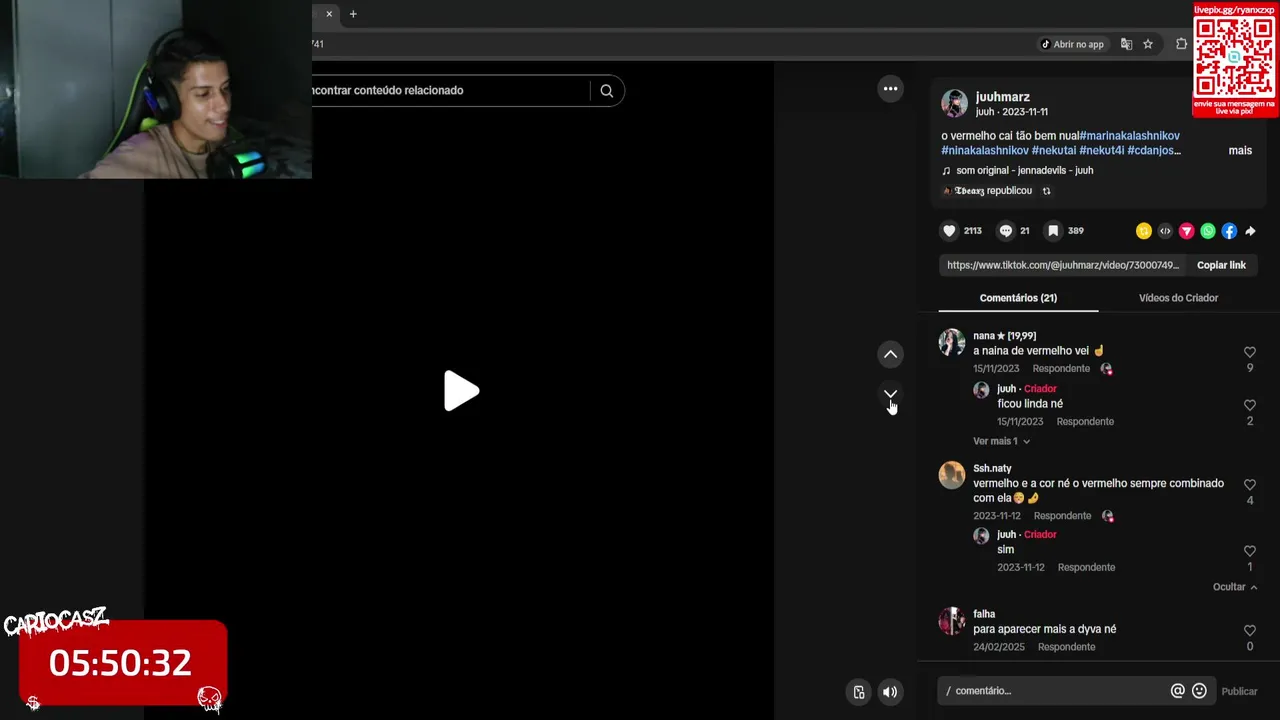This screenshot has height=720, width=1280.
Task: Click 'Abrir no app' in the address bar
Action: point(1072,44)
